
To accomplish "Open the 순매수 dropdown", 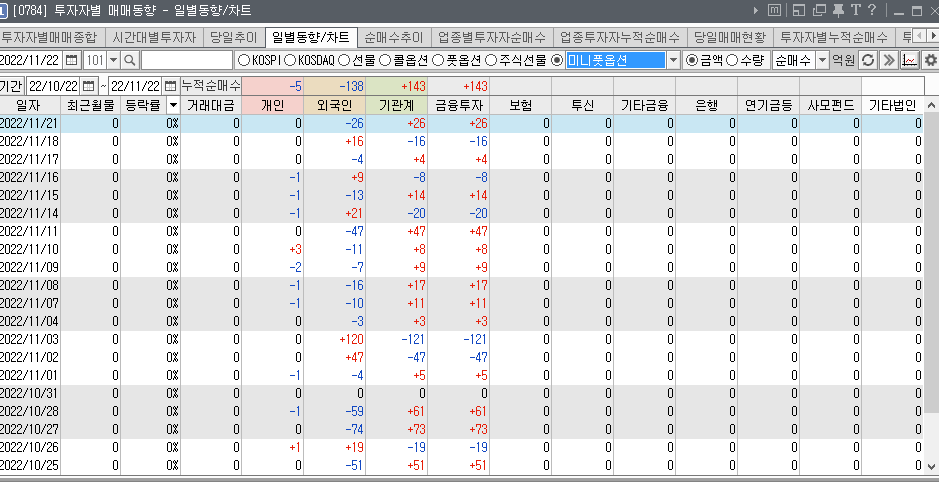I will pos(822,60).
